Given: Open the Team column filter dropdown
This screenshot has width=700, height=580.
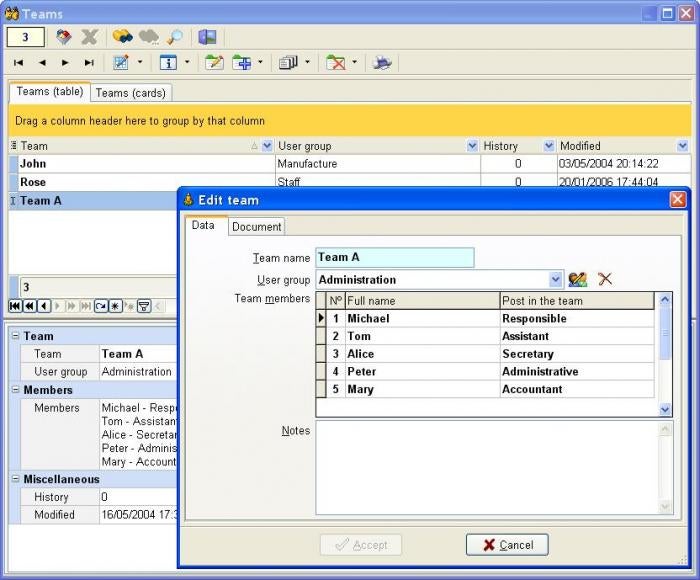Looking at the screenshot, I should (267, 146).
